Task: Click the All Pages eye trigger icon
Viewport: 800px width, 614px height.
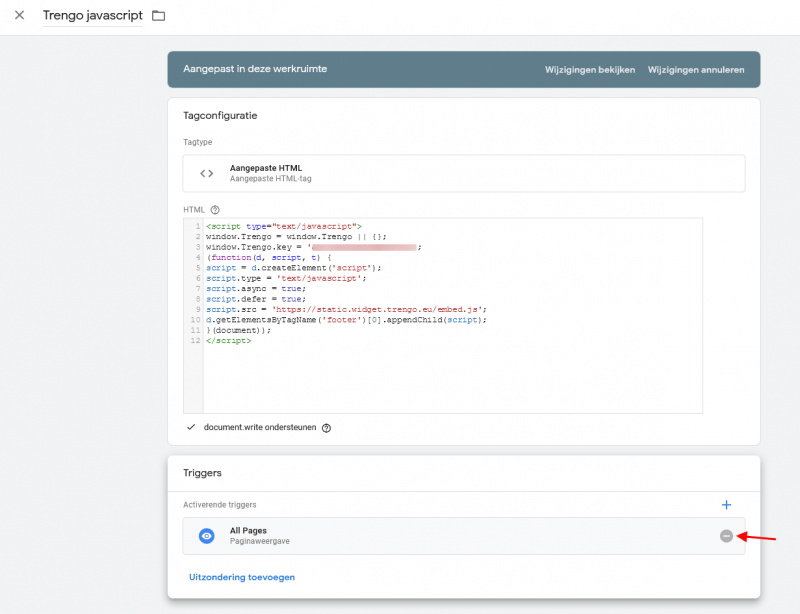Action: tap(207, 536)
